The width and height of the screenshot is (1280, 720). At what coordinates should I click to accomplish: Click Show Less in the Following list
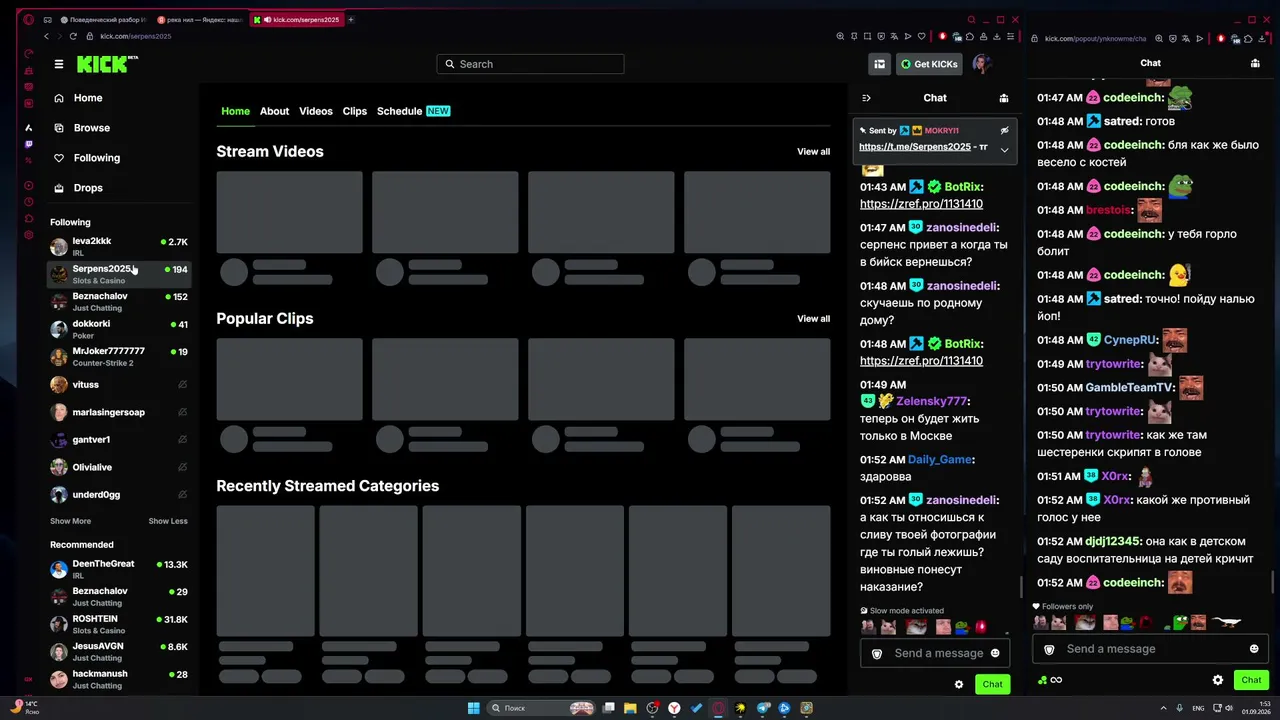click(x=168, y=521)
